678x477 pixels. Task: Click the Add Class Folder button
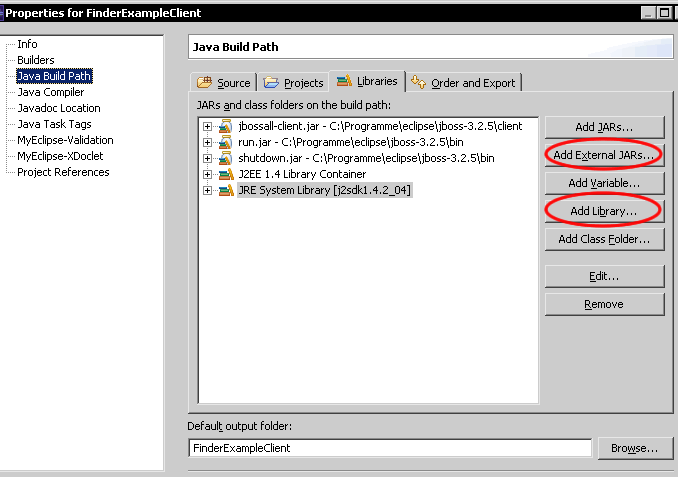tap(604, 239)
